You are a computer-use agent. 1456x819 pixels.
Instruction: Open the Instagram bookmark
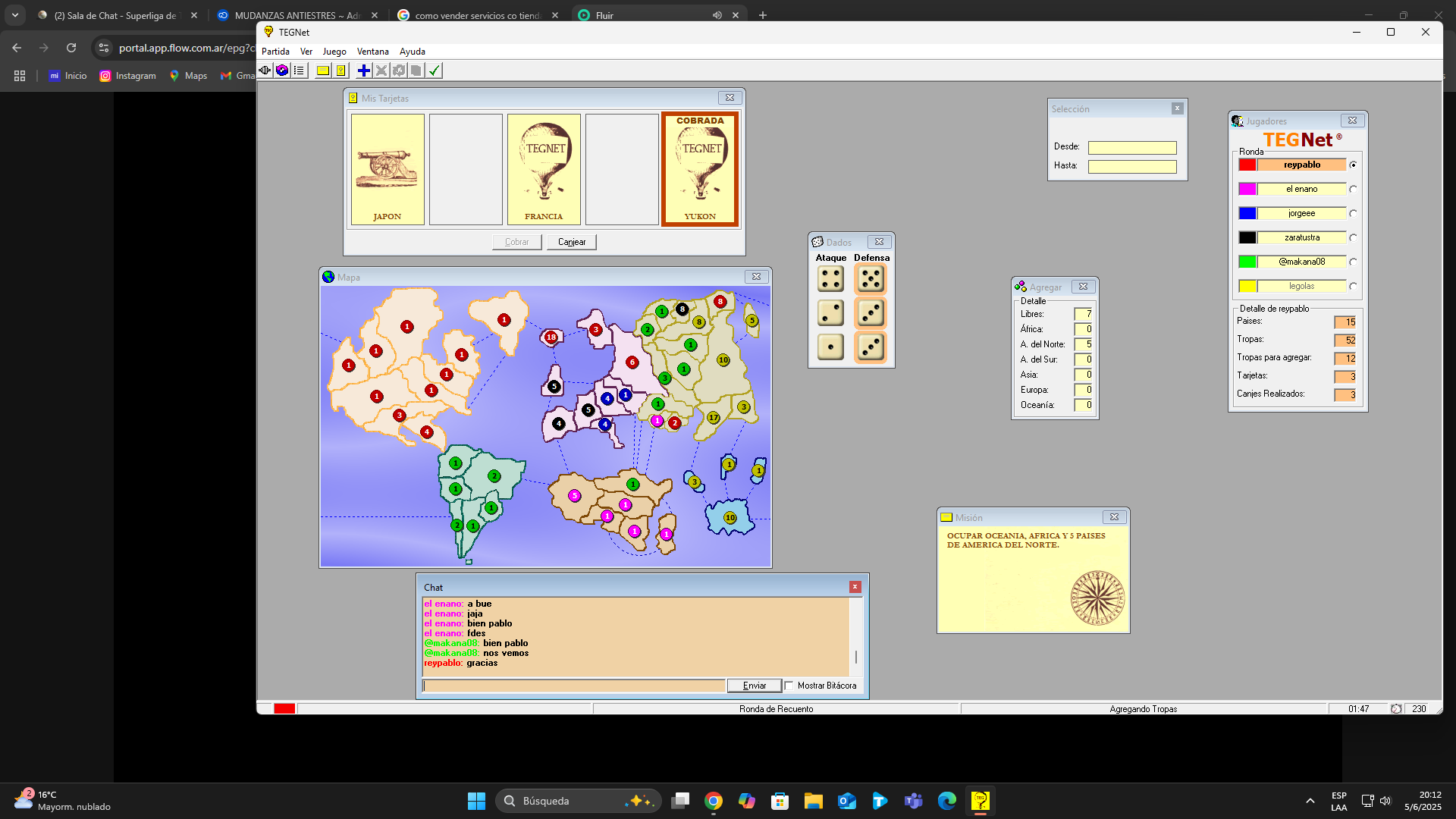pyautogui.click(x=128, y=76)
